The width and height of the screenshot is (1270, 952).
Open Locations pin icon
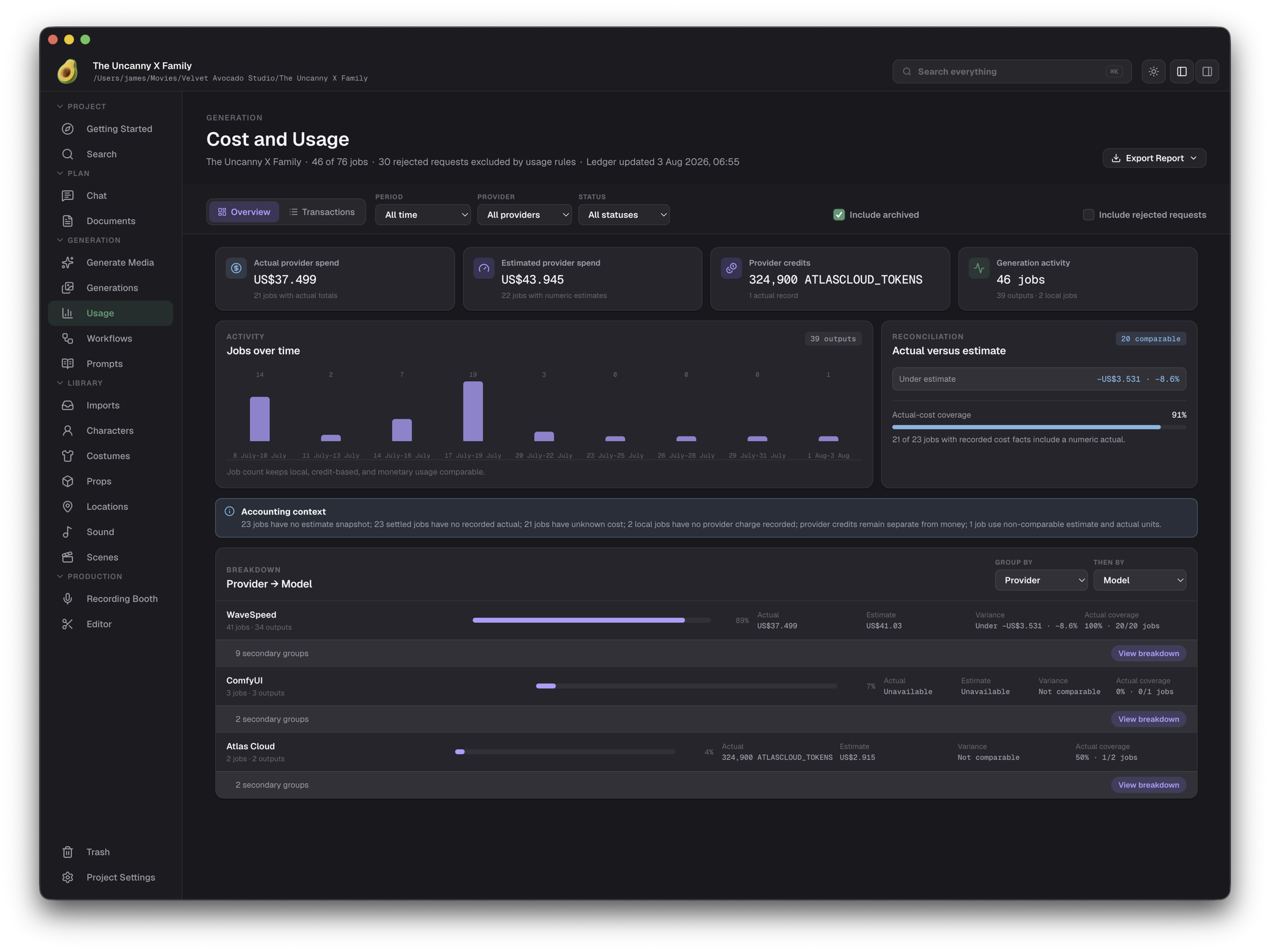(x=68, y=506)
